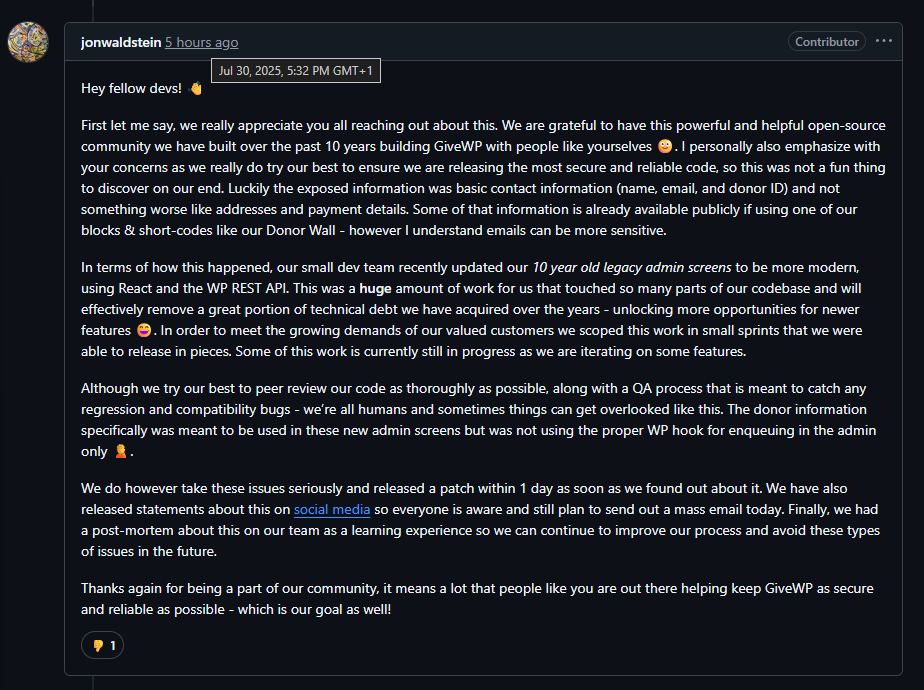Open the "social media" hyperlink
Image resolution: width=924 pixels, height=690 pixels.
click(325, 509)
